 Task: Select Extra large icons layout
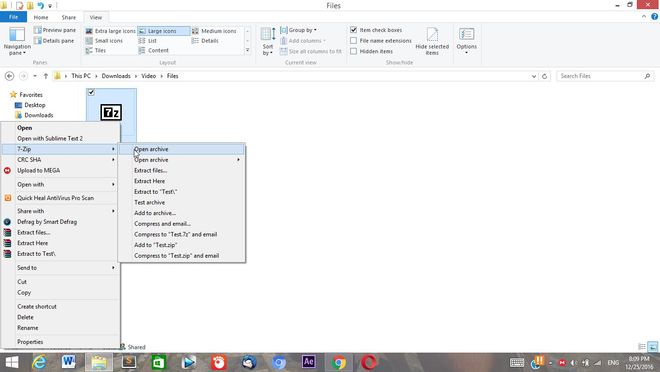(110, 31)
